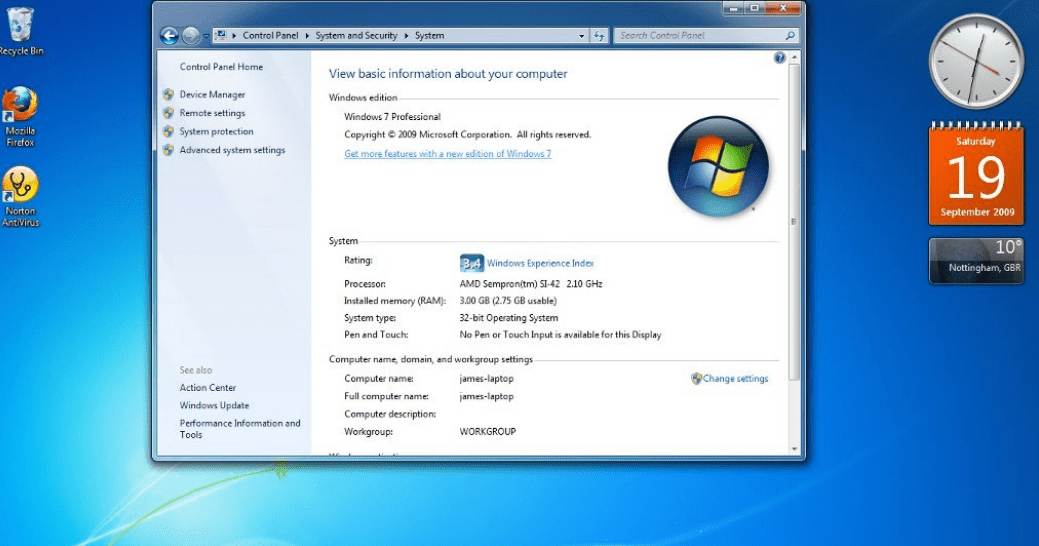Click the 32-bit Operating System value

point(508,317)
